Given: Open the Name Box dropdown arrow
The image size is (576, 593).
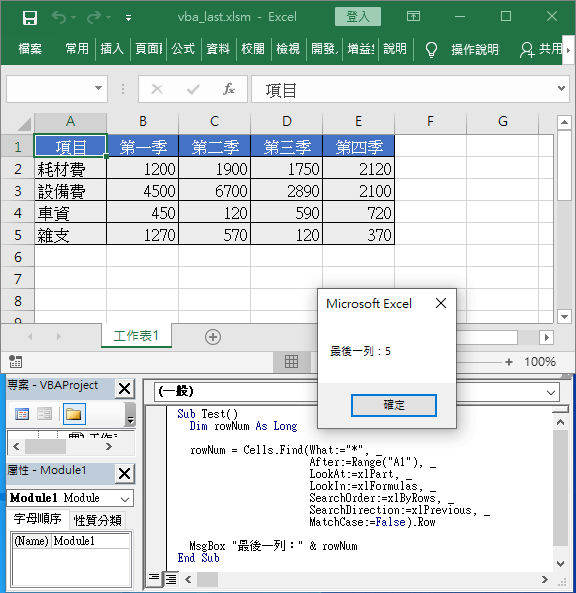Looking at the screenshot, I should 98,88.
